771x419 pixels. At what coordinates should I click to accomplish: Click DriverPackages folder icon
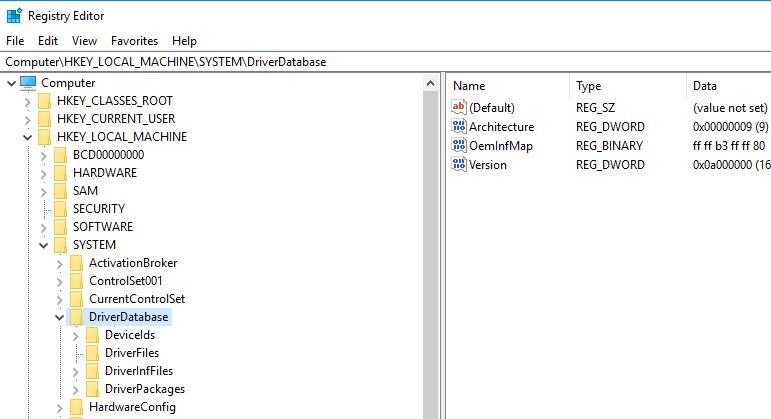tap(92, 389)
